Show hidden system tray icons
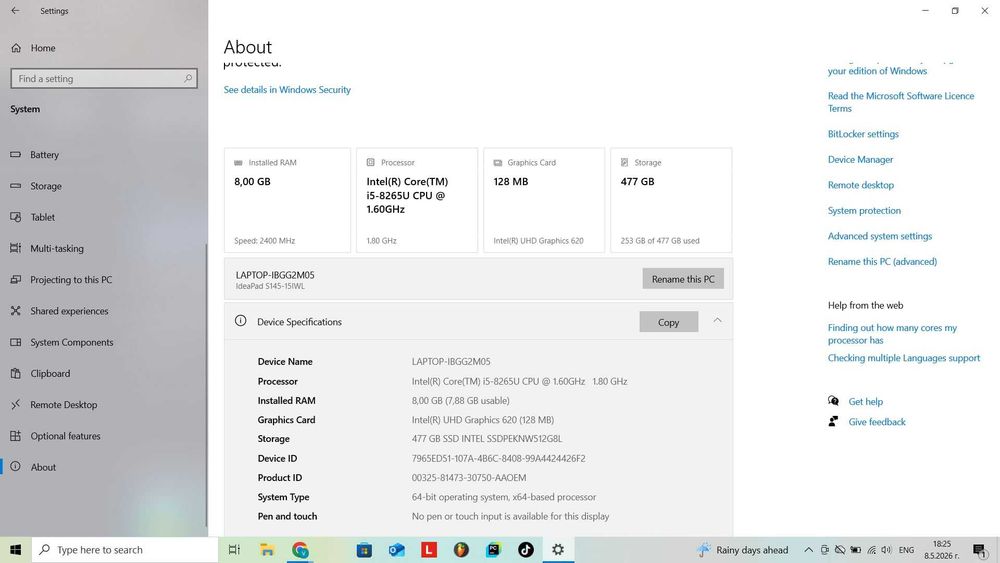 click(x=808, y=550)
